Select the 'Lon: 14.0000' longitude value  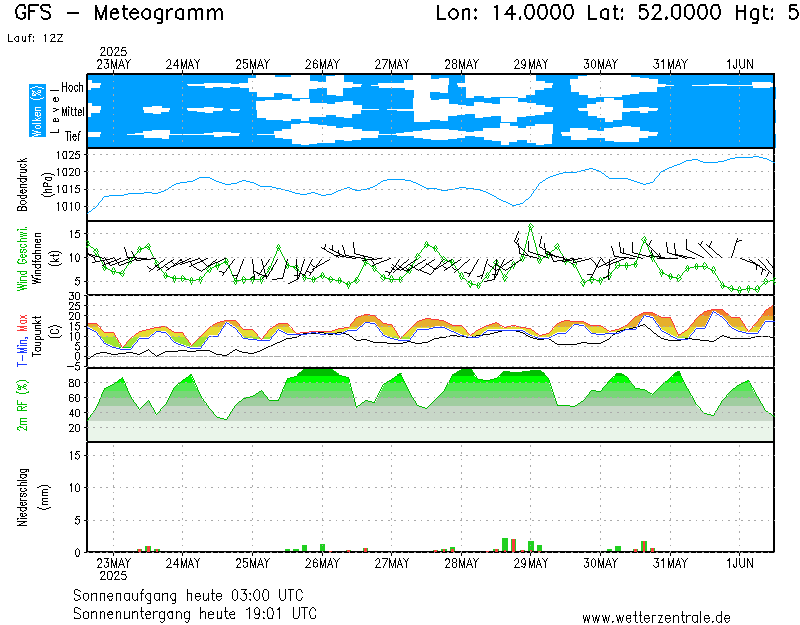pyautogui.click(x=505, y=13)
